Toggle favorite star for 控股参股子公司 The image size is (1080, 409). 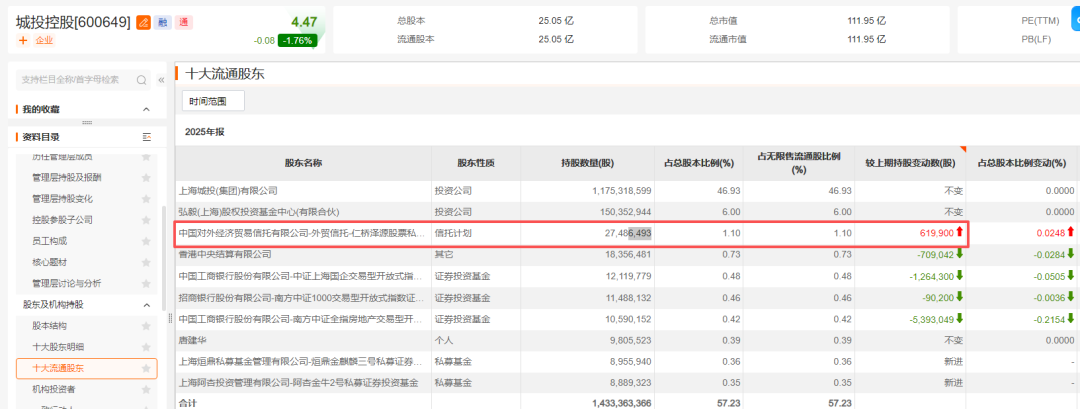click(x=147, y=220)
